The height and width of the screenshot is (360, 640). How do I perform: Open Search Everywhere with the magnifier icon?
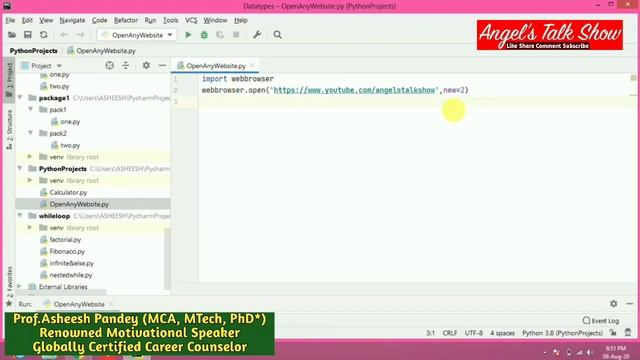(x=278, y=35)
